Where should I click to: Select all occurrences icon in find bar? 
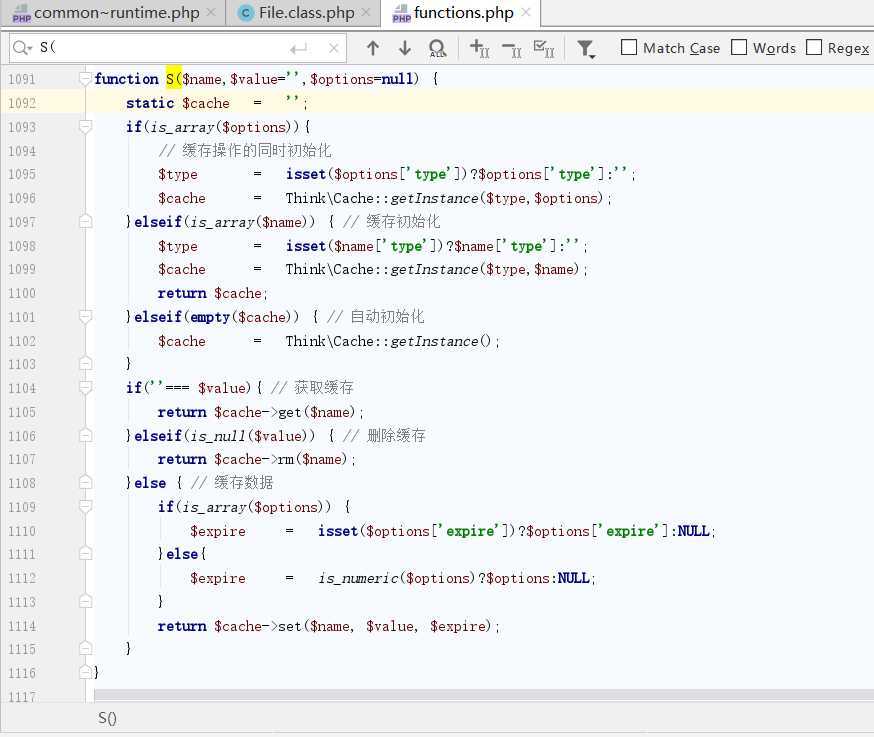pyautogui.click(x=544, y=48)
